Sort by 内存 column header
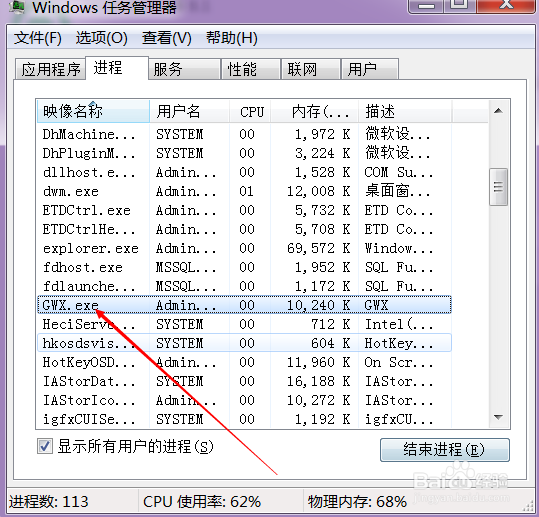539x517 pixels. point(315,111)
